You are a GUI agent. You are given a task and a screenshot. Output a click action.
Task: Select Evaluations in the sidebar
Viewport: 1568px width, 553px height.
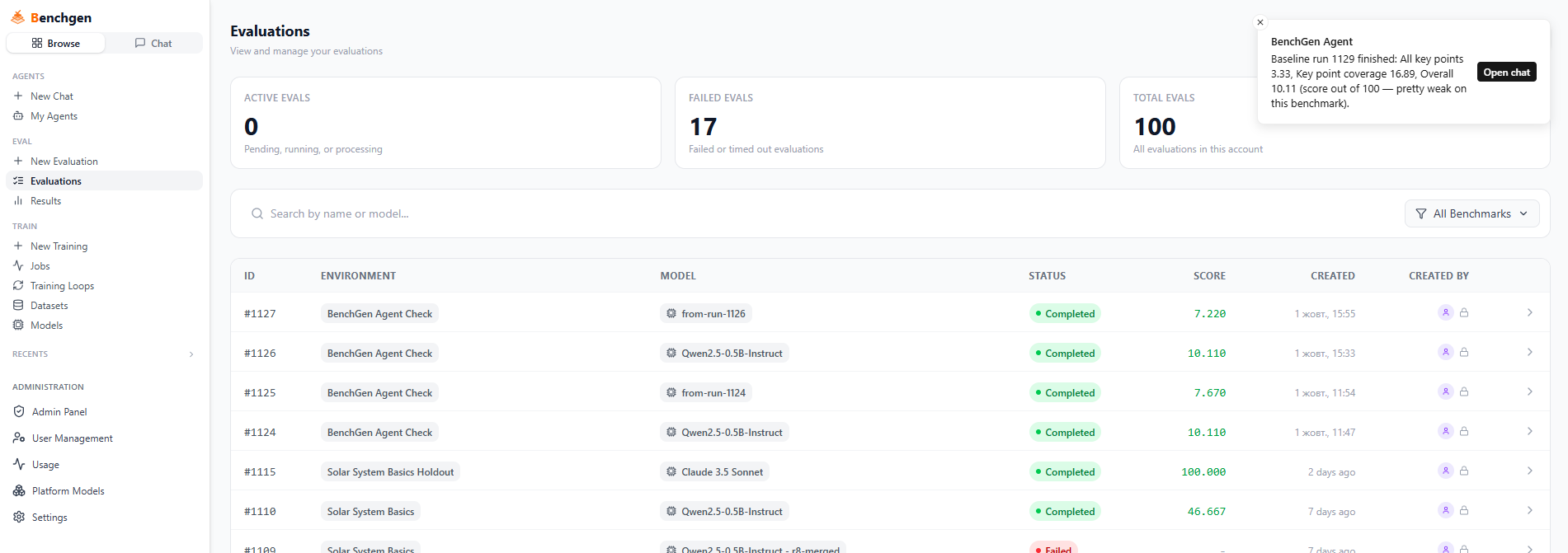pyautogui.click(x=105, y=181)
